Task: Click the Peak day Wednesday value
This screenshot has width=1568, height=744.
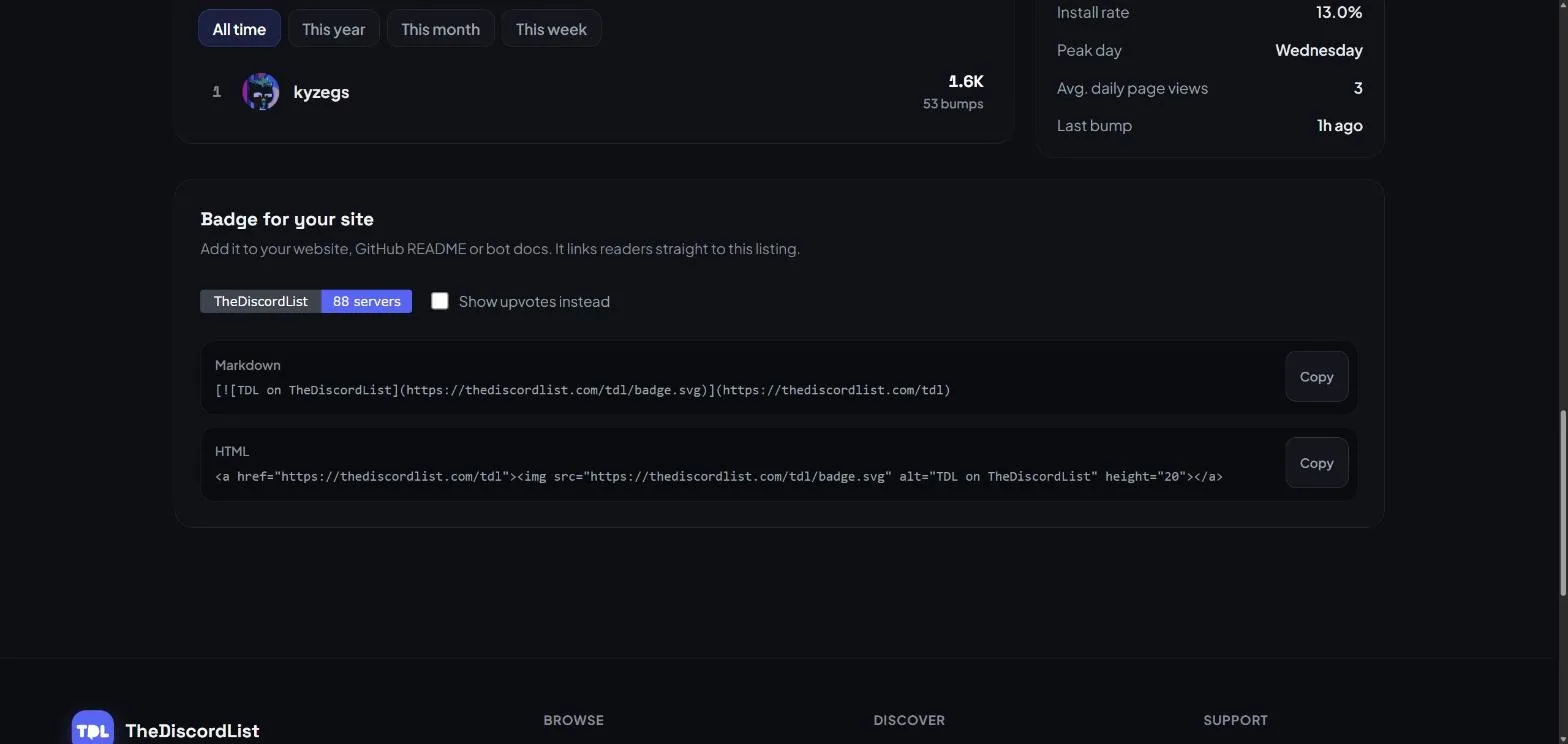Action: click(x=1318, y=50)
